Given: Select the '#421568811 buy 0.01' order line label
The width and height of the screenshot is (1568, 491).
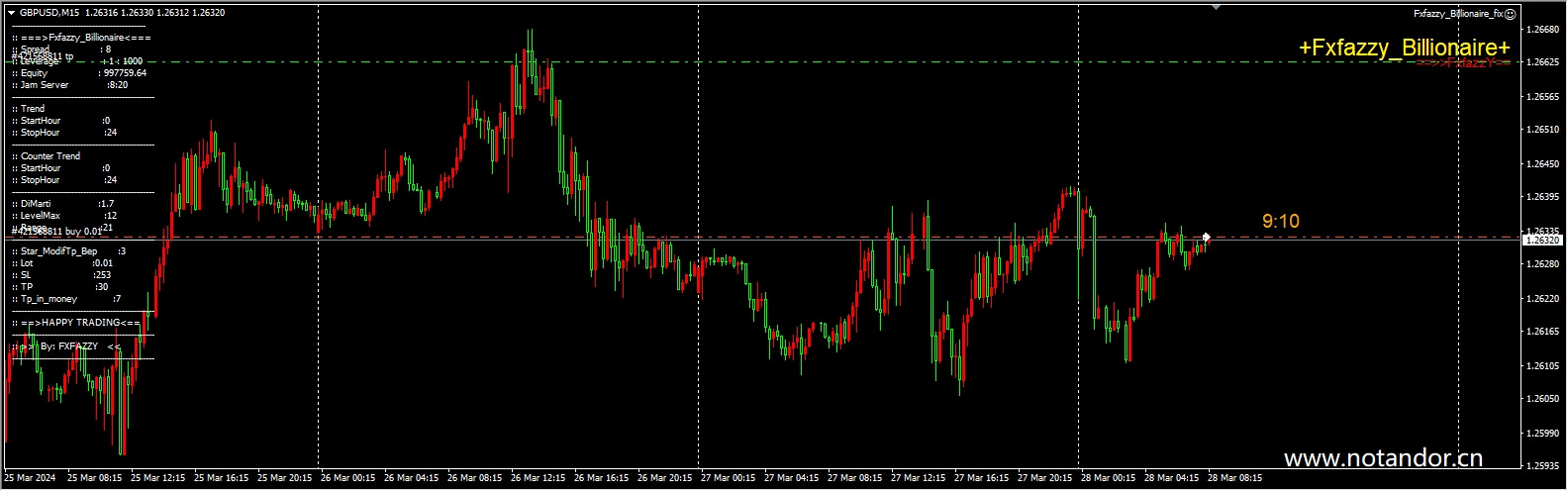Looking at the screenshot, I should click(x=56, y=232).
